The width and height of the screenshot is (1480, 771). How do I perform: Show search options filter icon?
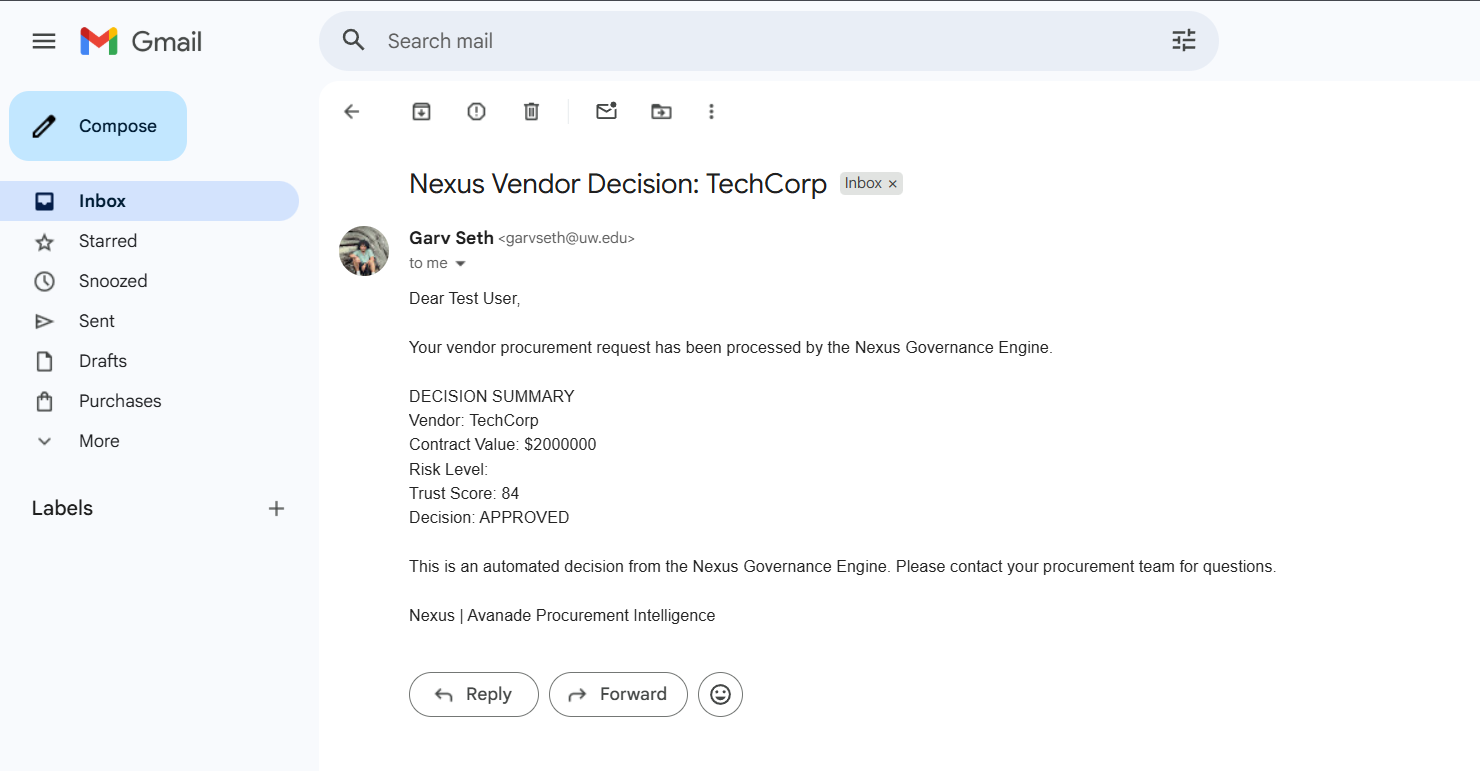(1184, 41)
